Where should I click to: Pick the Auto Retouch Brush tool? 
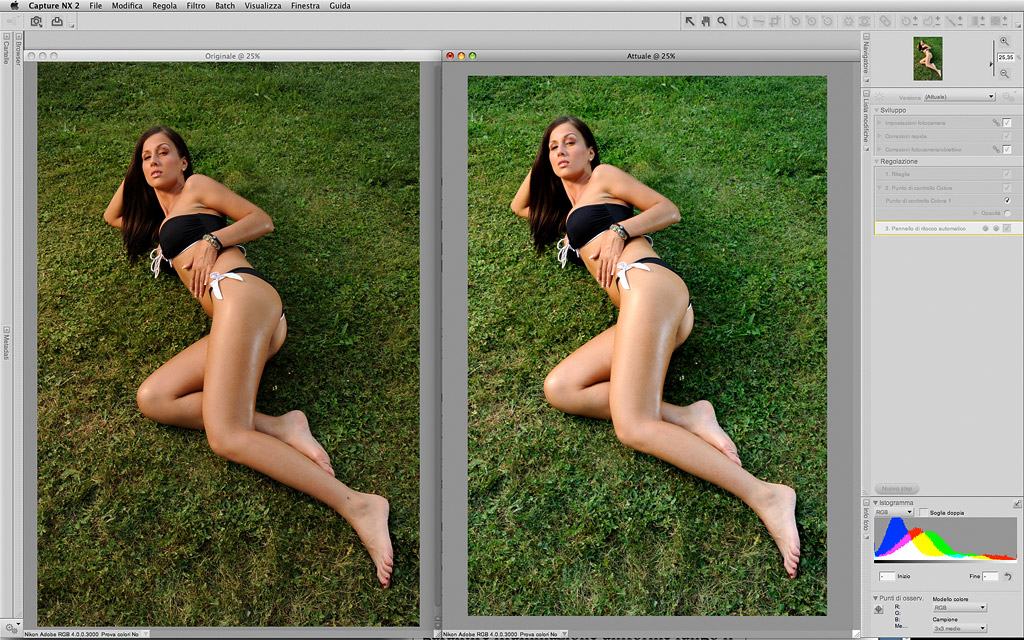coord(885,22)
